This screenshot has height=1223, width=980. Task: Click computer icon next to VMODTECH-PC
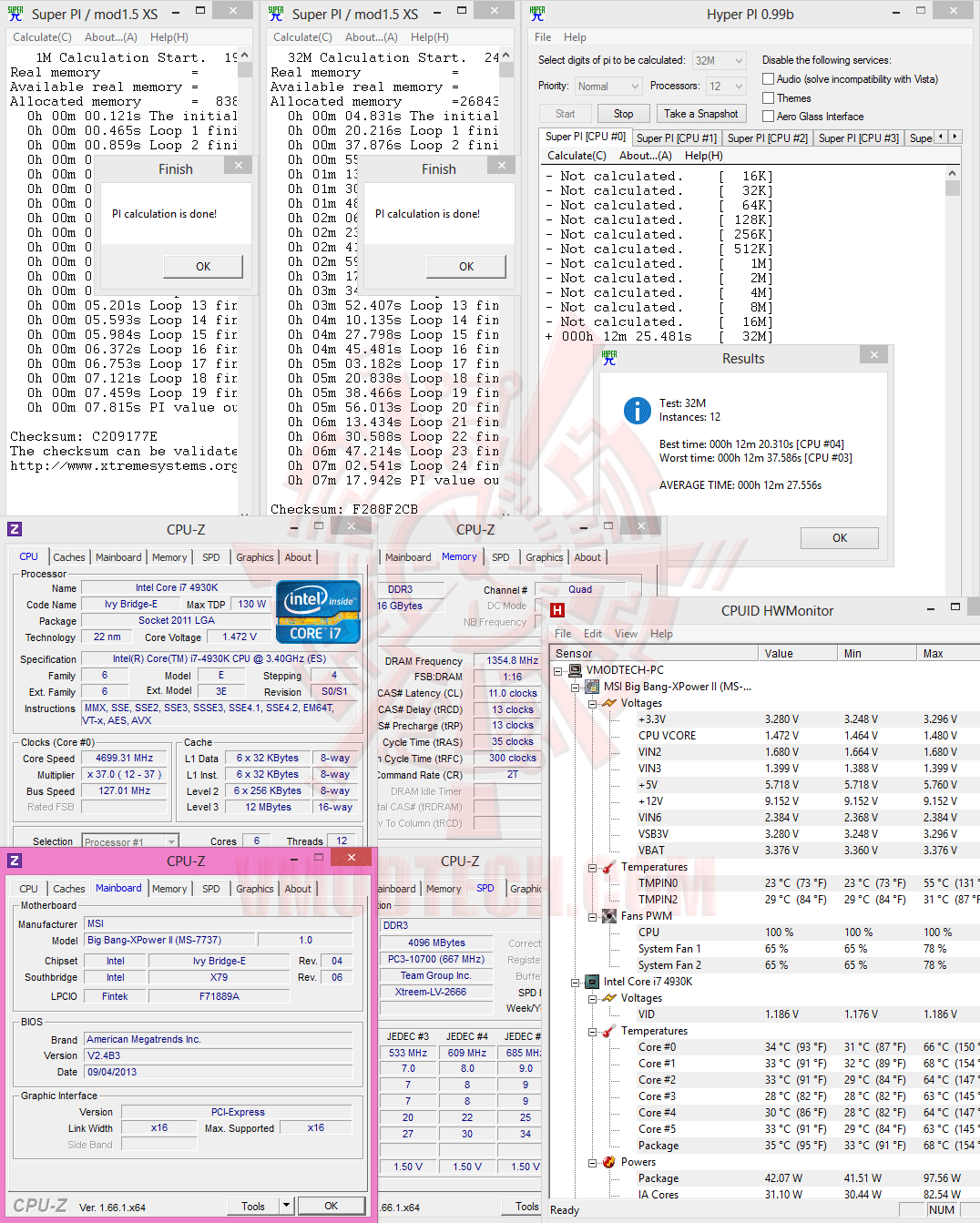[x=575, y=670]
